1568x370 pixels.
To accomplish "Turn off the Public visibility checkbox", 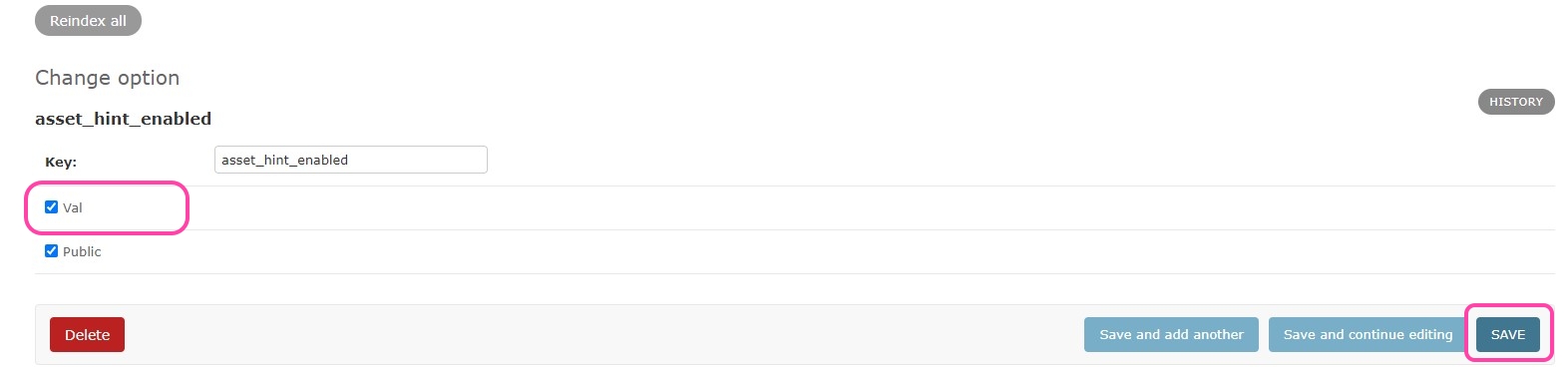I will [51, 251].
